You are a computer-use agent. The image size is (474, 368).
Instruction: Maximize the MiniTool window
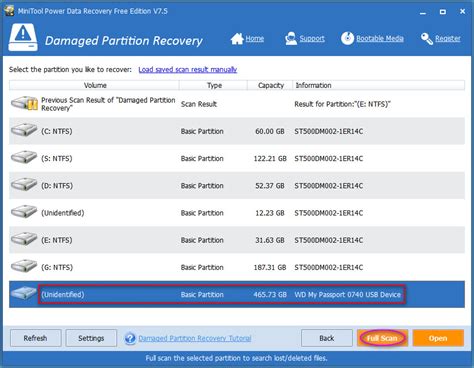pos(443,12)
